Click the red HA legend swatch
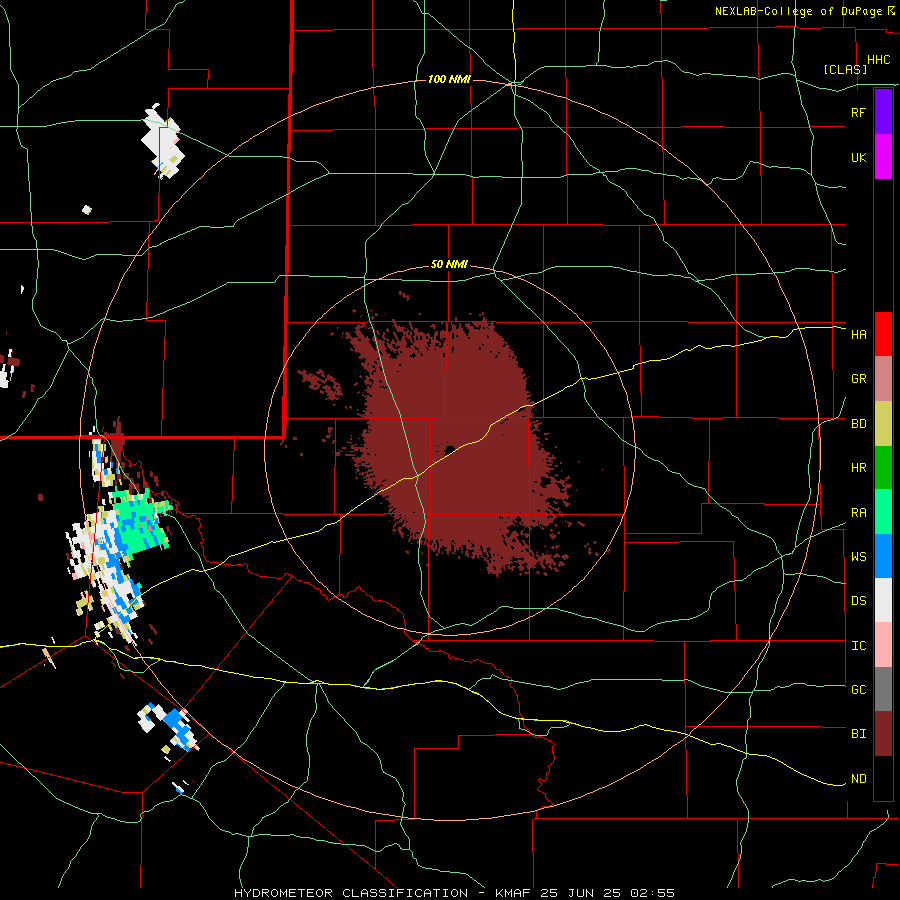The height and width of the screenshot is (900, 900). coord(883,334)
